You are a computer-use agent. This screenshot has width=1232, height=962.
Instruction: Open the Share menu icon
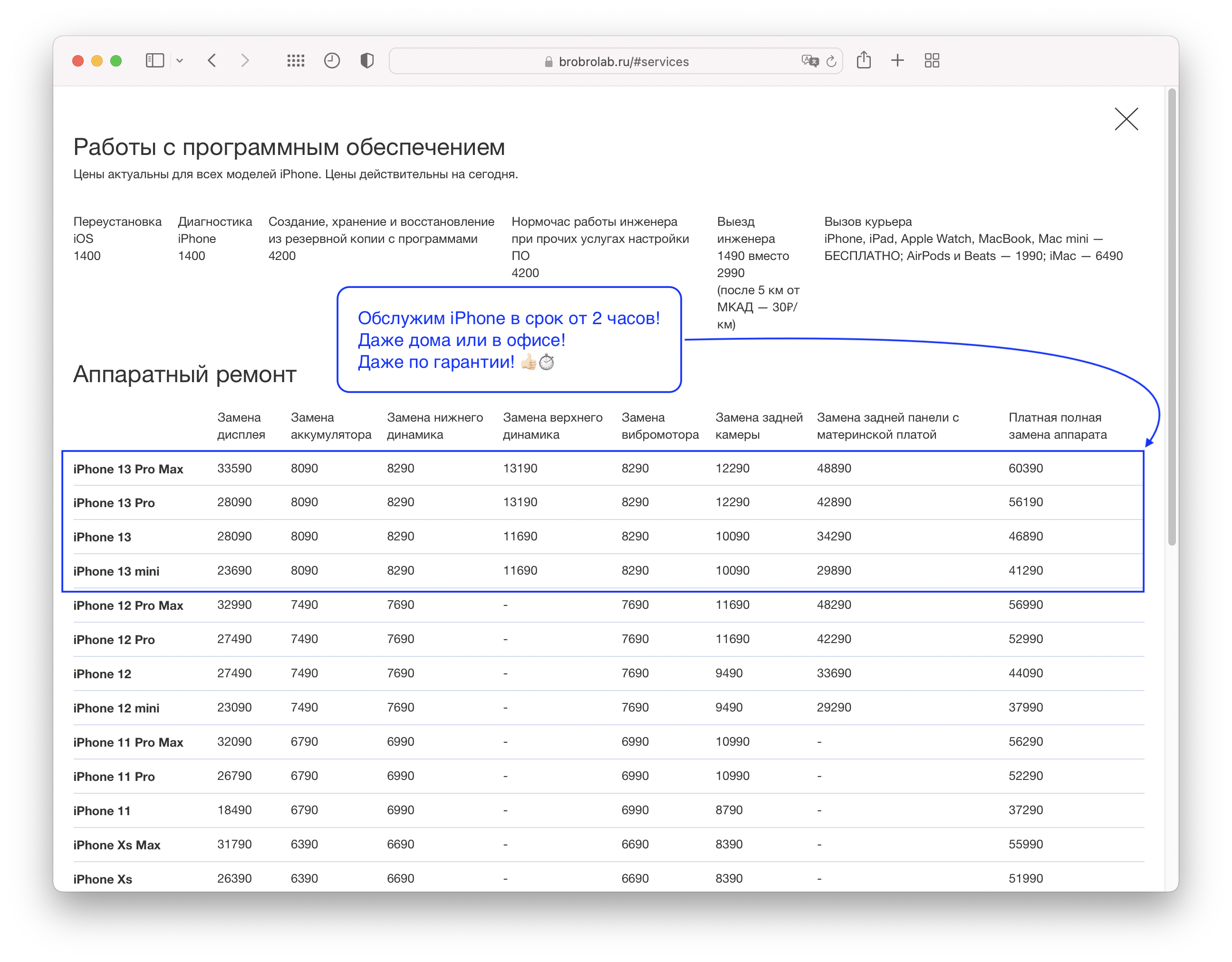point(864,60)
